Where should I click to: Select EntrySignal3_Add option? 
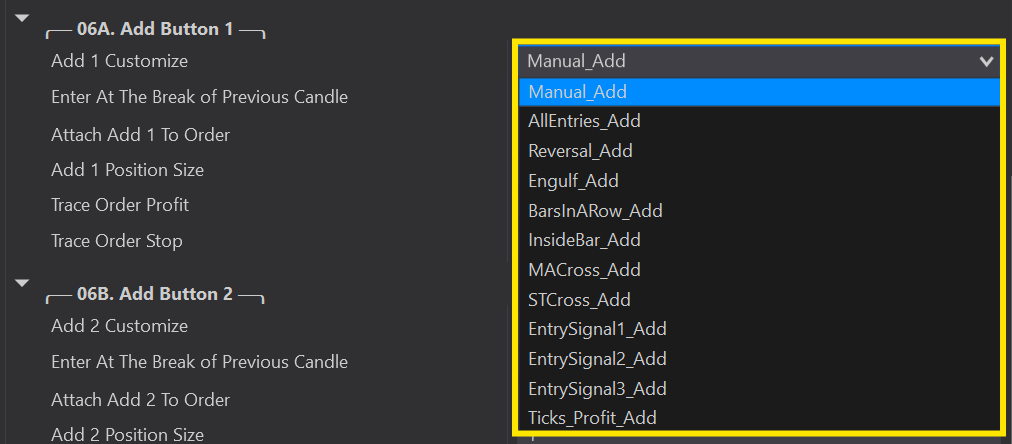[x=597, y=389]
